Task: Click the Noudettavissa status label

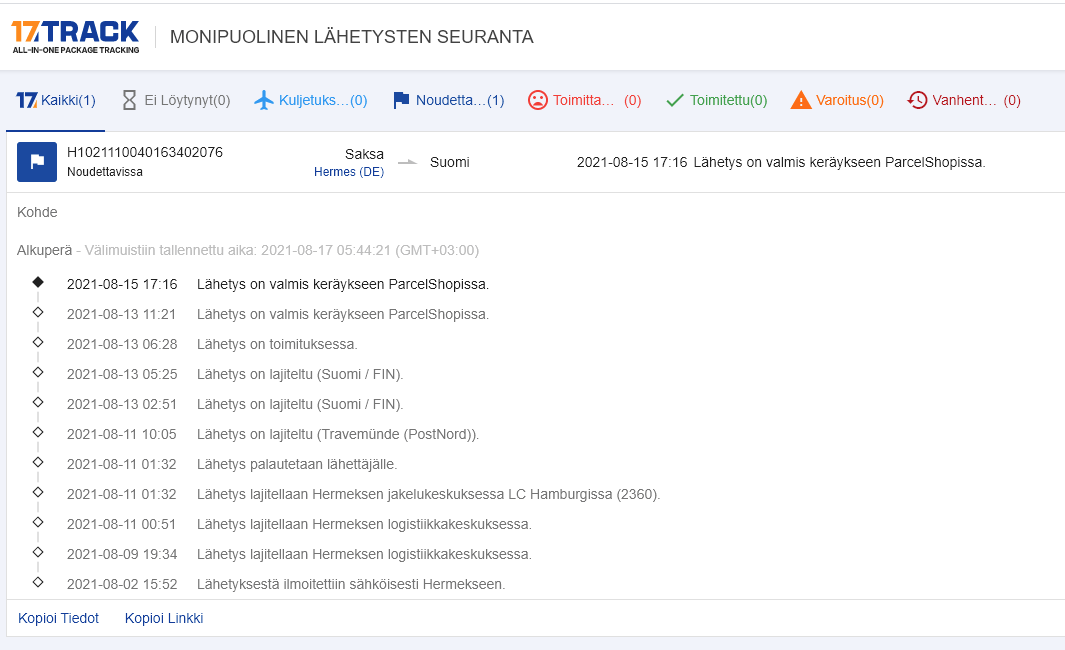Action: [x=105, y=172]
